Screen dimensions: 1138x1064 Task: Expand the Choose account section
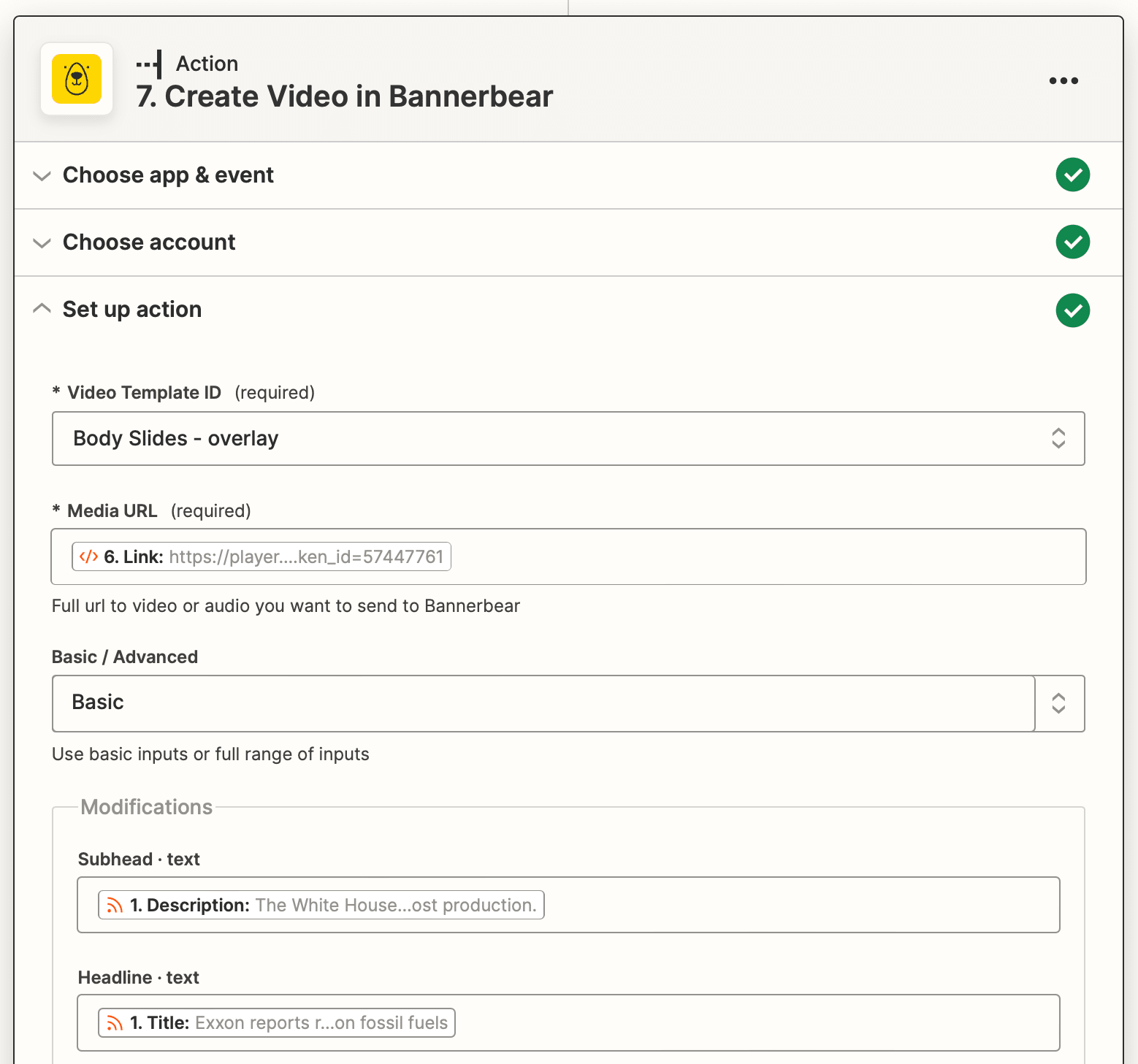(568, 242)
